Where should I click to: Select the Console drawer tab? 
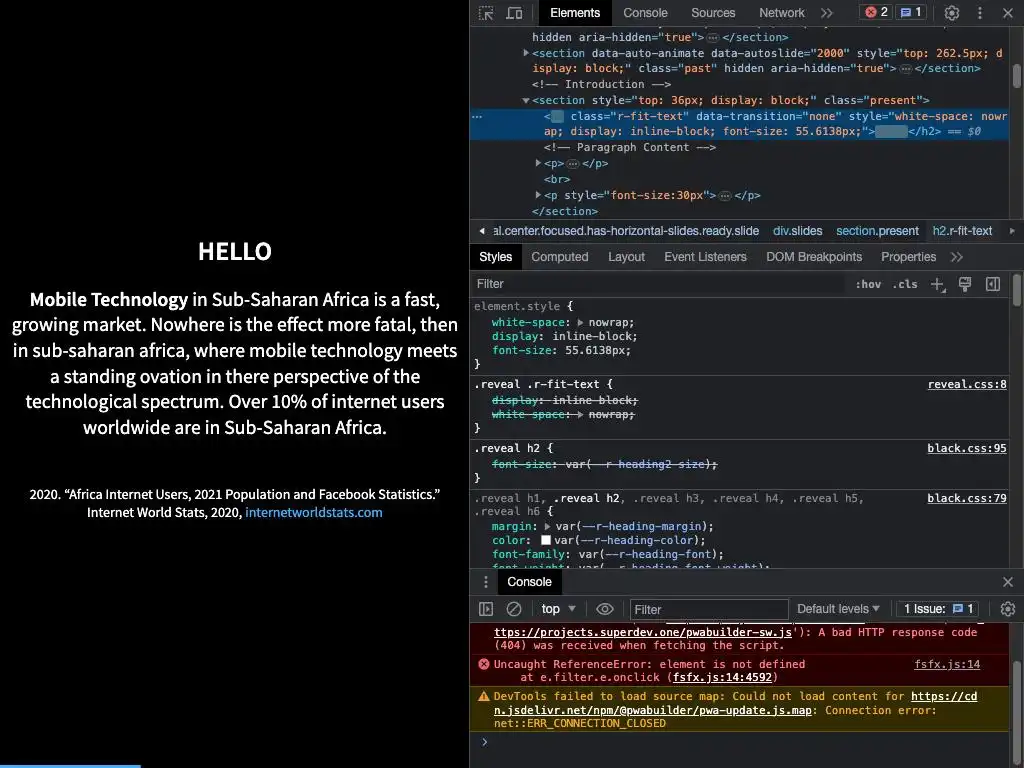click(x=530, y=582)
